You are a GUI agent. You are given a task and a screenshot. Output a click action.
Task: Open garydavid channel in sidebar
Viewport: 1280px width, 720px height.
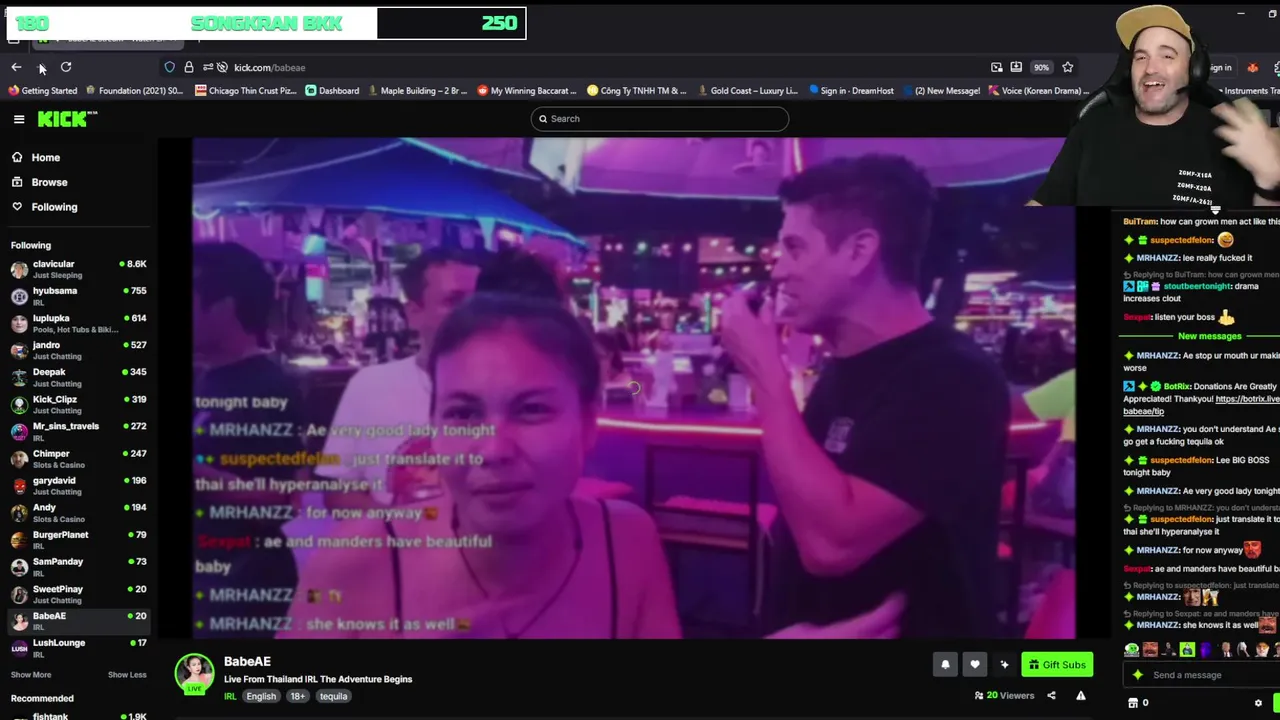(78, 485)
